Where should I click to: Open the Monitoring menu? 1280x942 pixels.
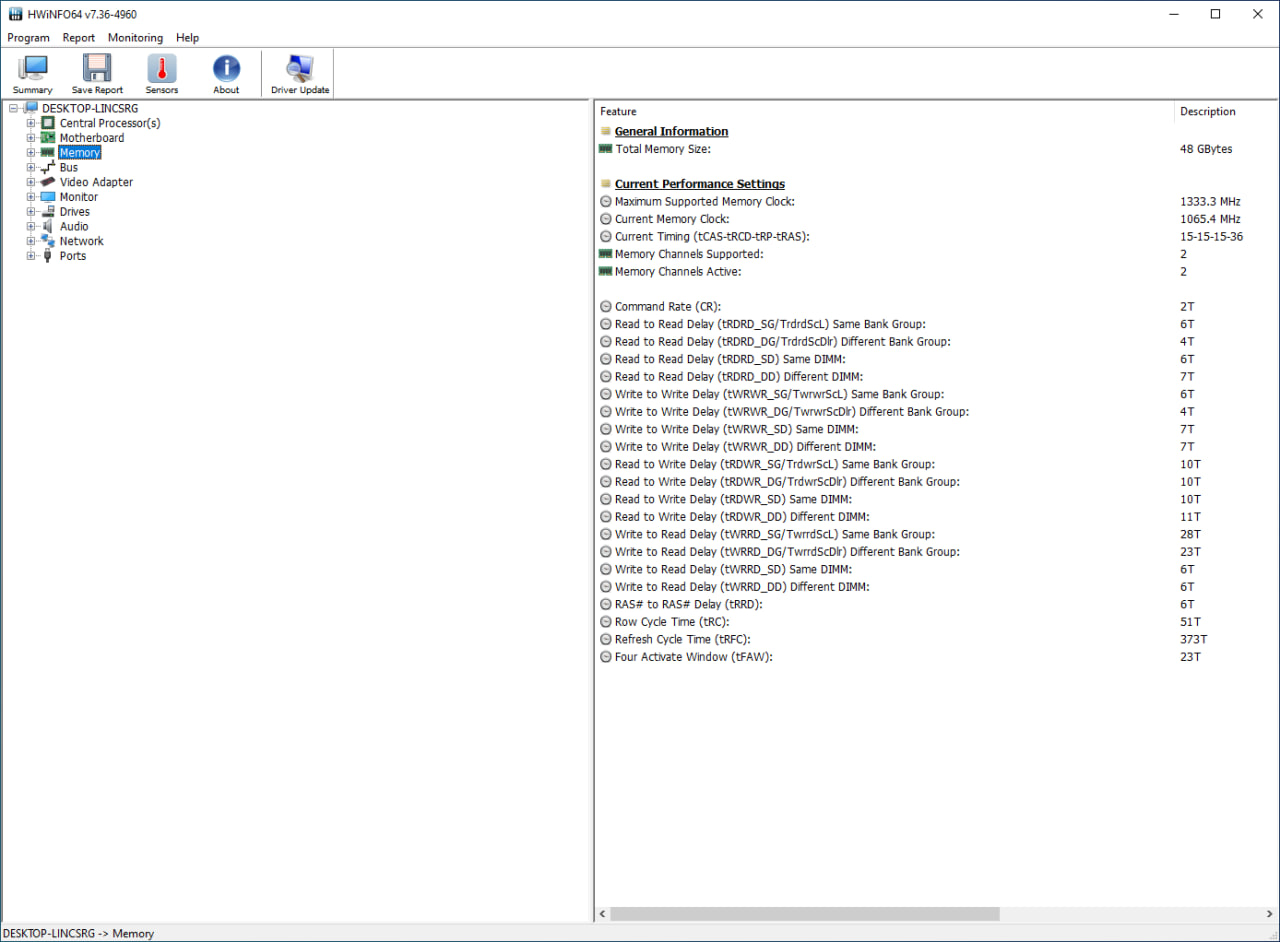tap(135, 38)
